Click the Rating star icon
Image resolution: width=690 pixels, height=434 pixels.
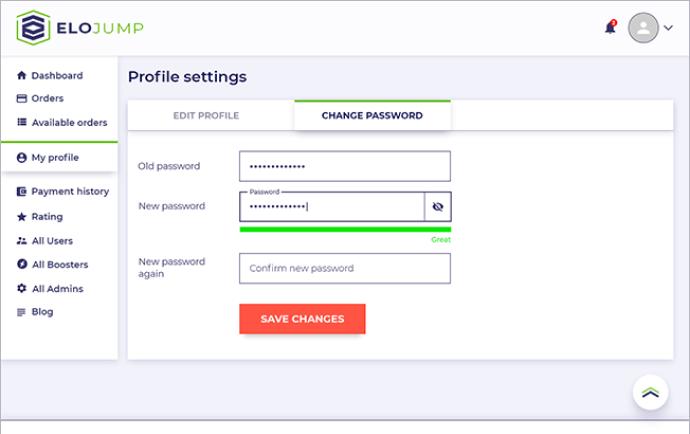[21, 217]
